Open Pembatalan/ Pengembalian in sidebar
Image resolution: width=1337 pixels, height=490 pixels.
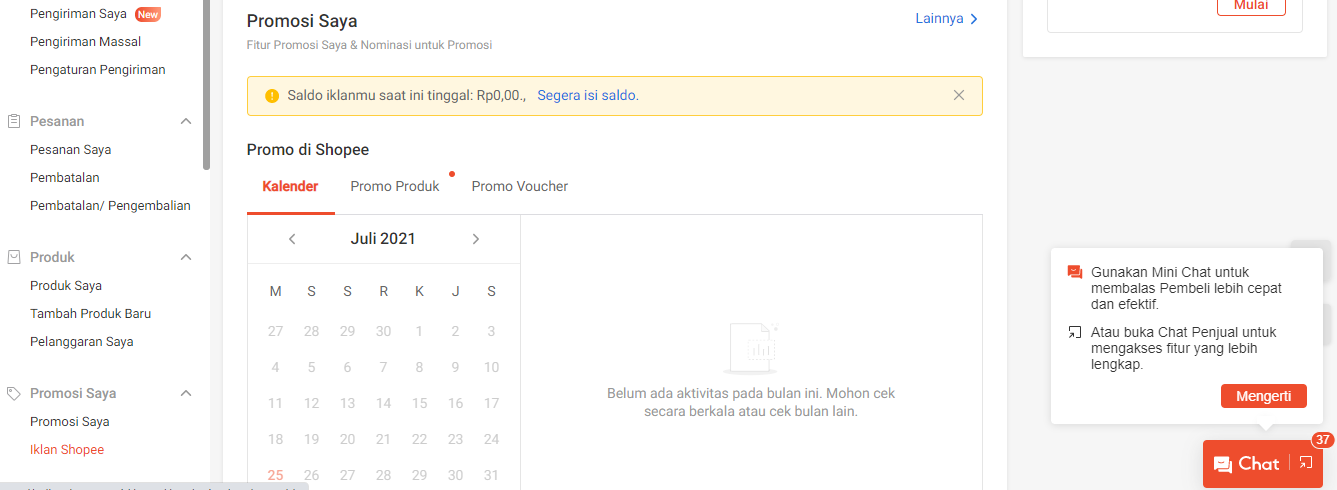pos(110,206)
